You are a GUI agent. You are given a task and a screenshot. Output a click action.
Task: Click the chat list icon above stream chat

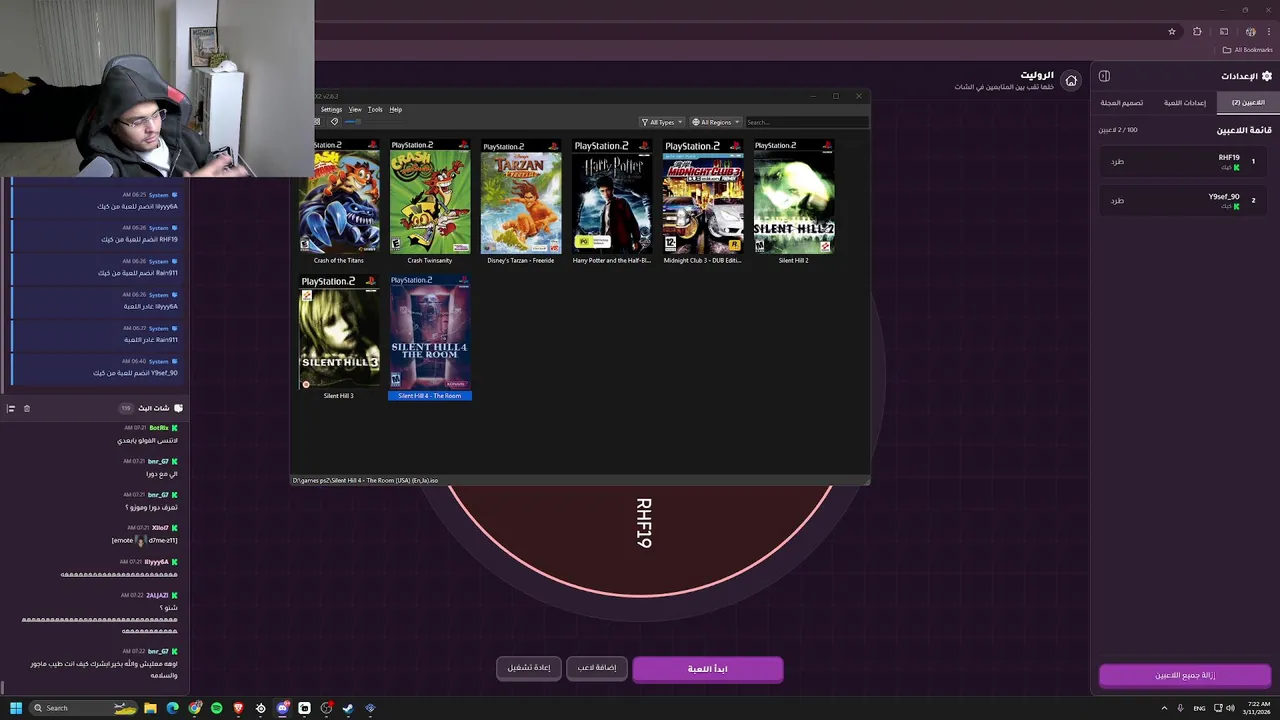tap(11, 408)
